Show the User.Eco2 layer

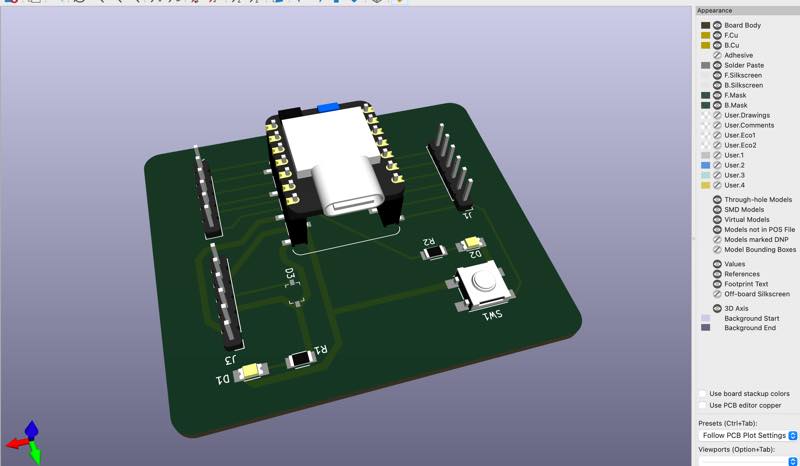click(x=717, y=145)
